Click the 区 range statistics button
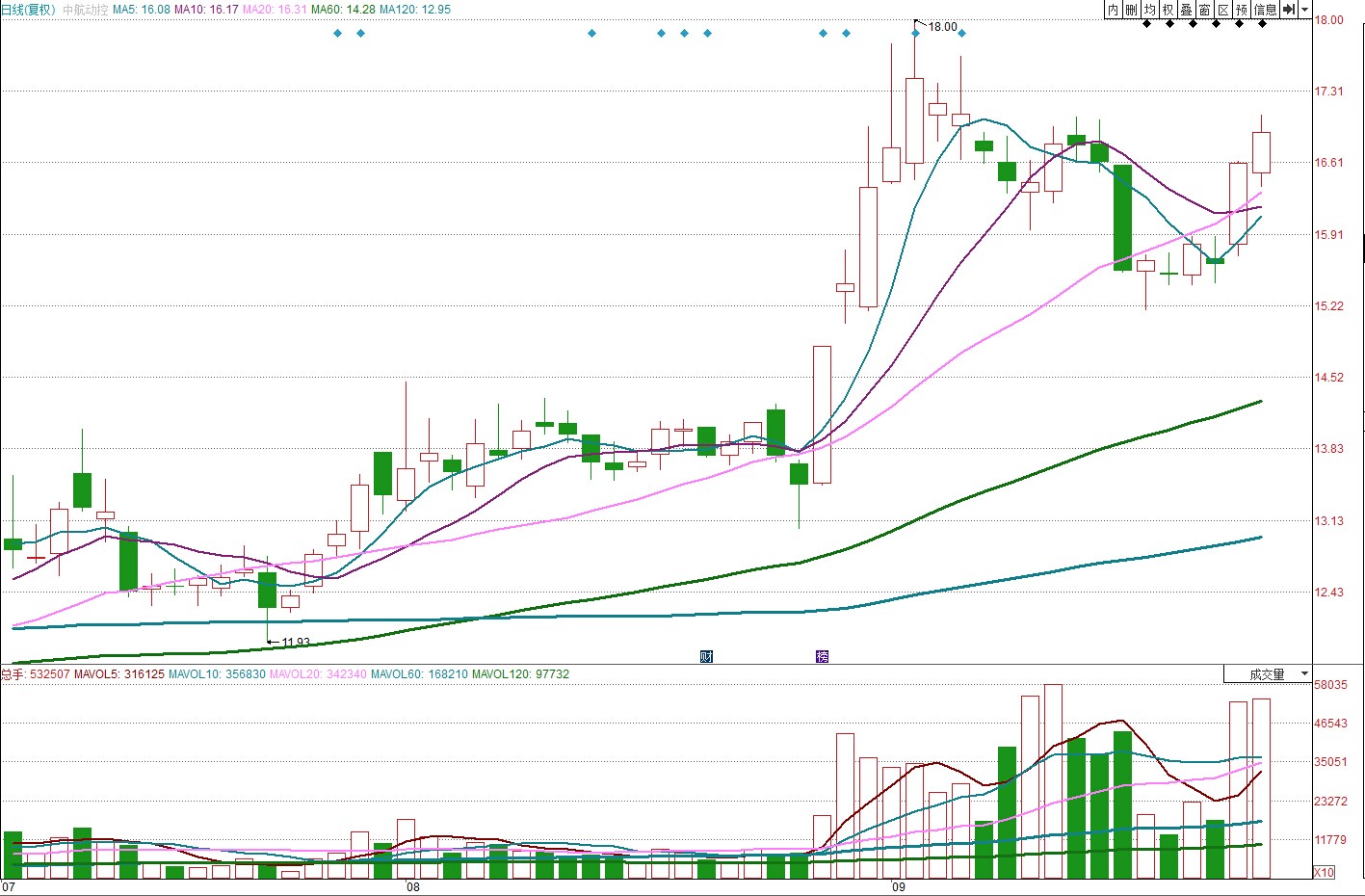 [x=1222, y=10]
